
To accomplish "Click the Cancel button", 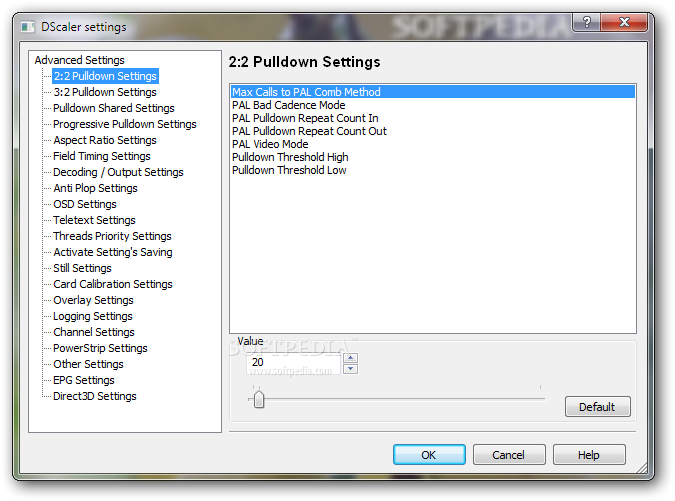I will 509,455.
